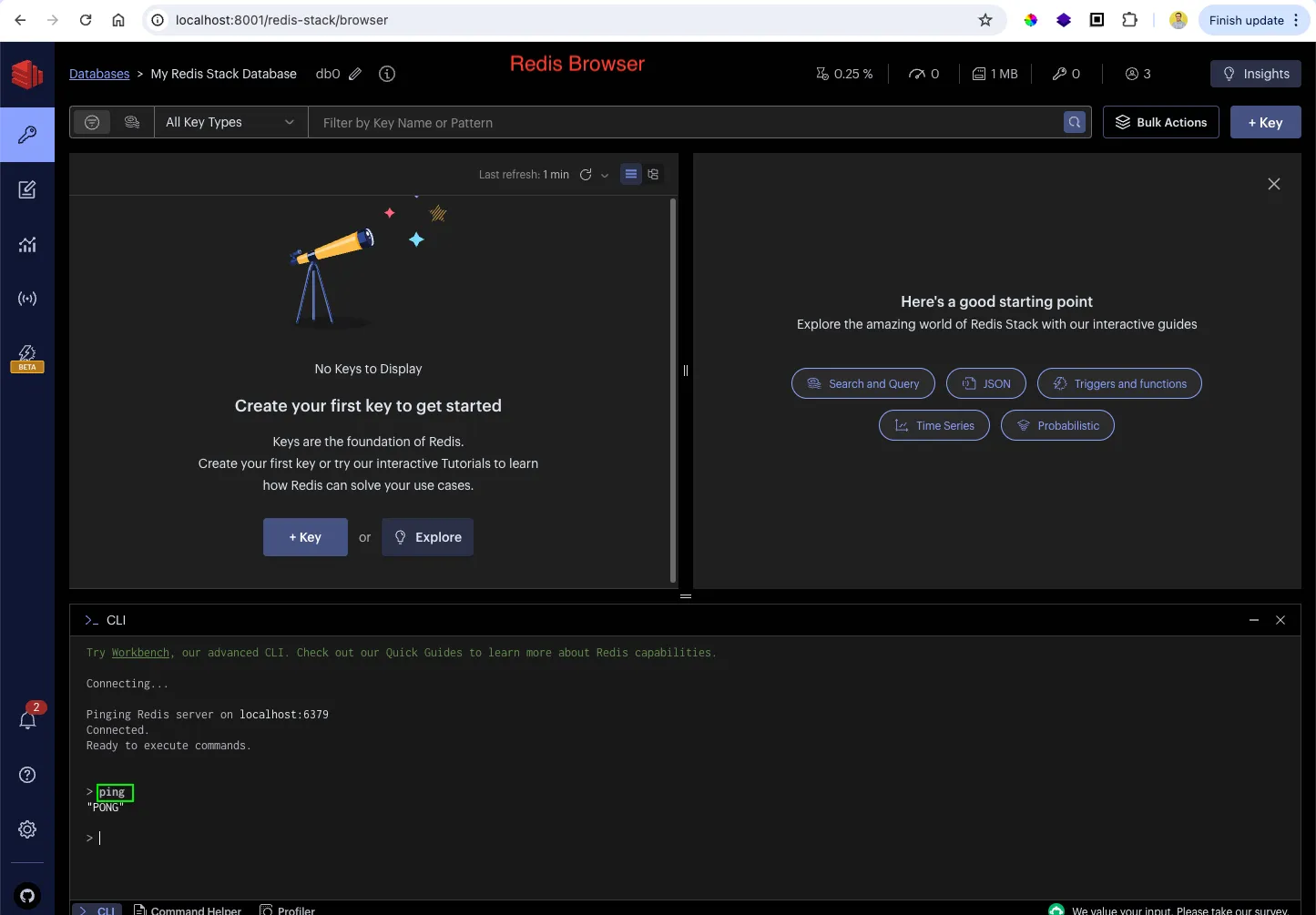
Task: Open the GitHub icon in sidebar
Action: (27, 896)
